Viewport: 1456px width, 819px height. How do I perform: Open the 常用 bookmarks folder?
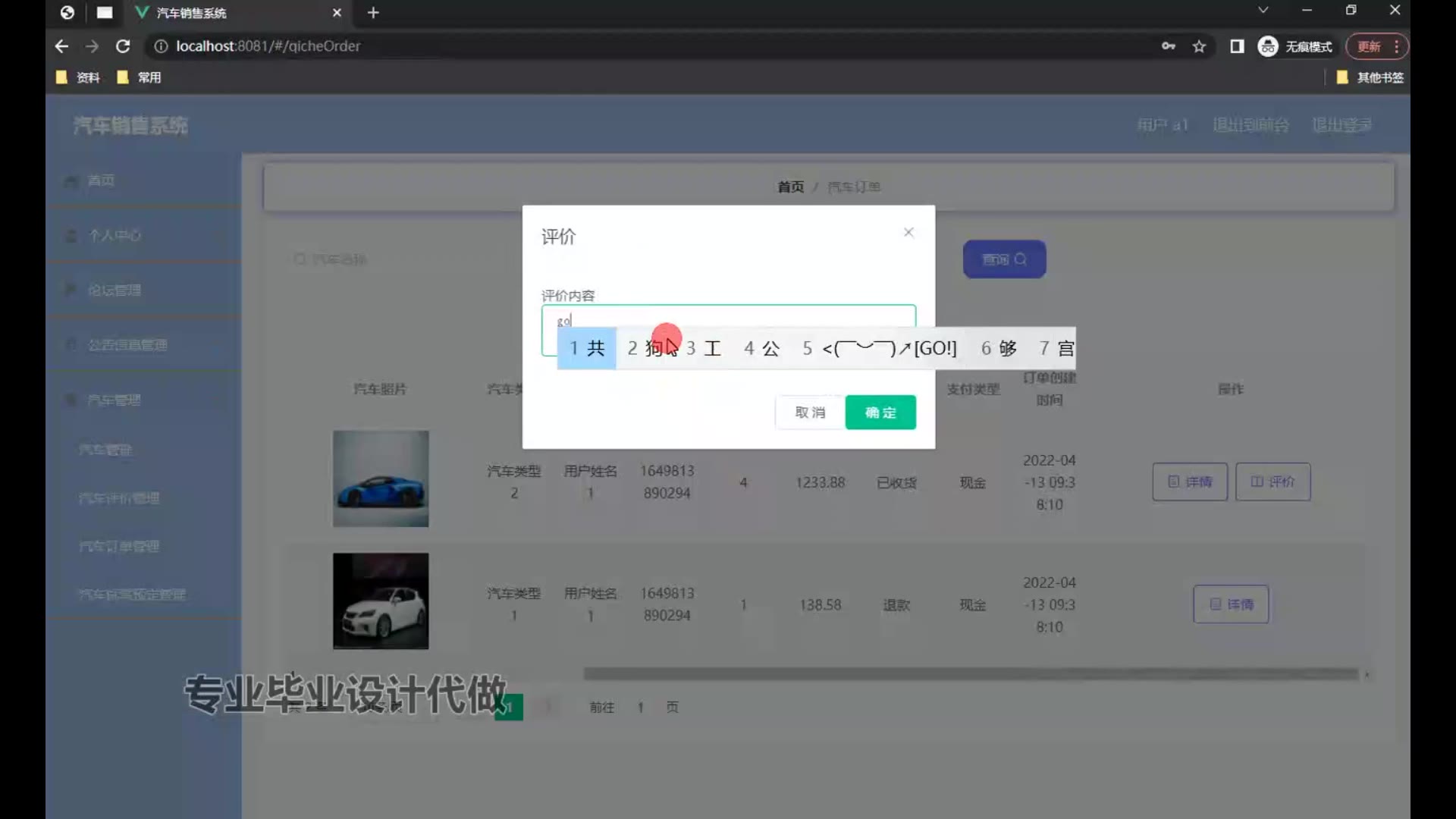click(139, 77)
